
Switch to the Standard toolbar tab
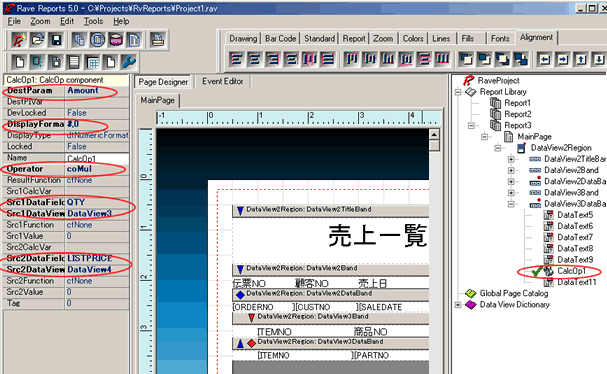pos(319,39)
